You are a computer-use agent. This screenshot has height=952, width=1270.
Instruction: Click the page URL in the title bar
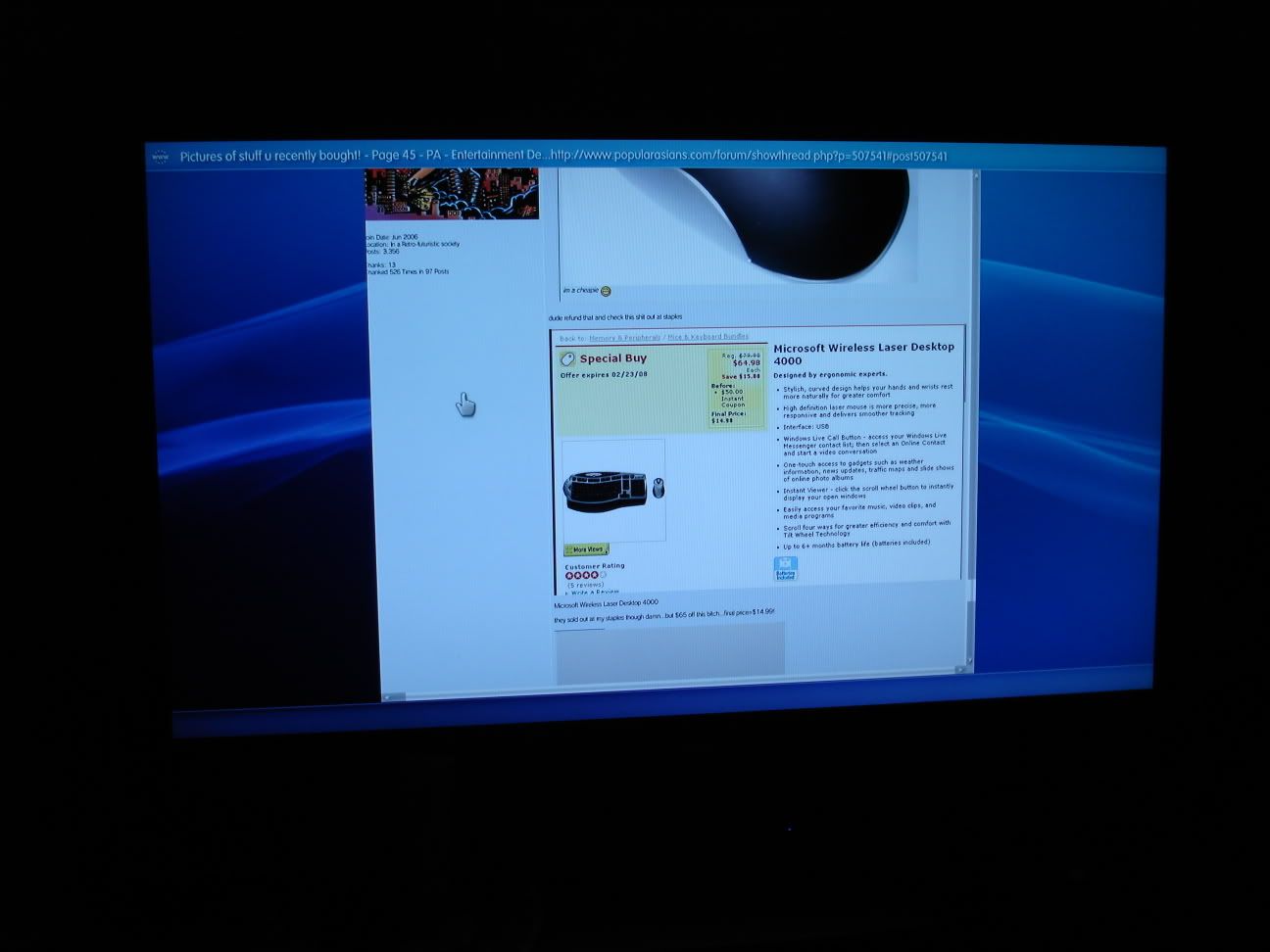coord(749,156)
